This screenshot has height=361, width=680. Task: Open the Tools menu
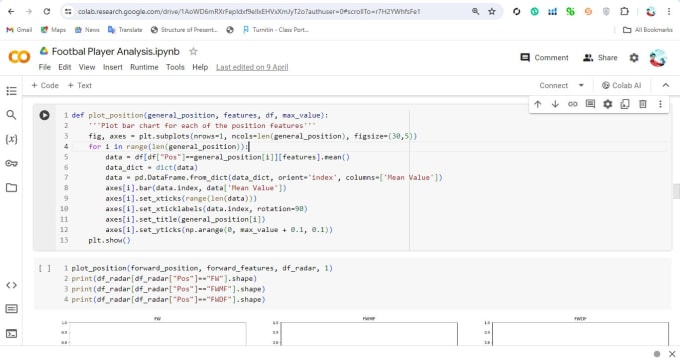pyautogui.click(x=175, y=67)
